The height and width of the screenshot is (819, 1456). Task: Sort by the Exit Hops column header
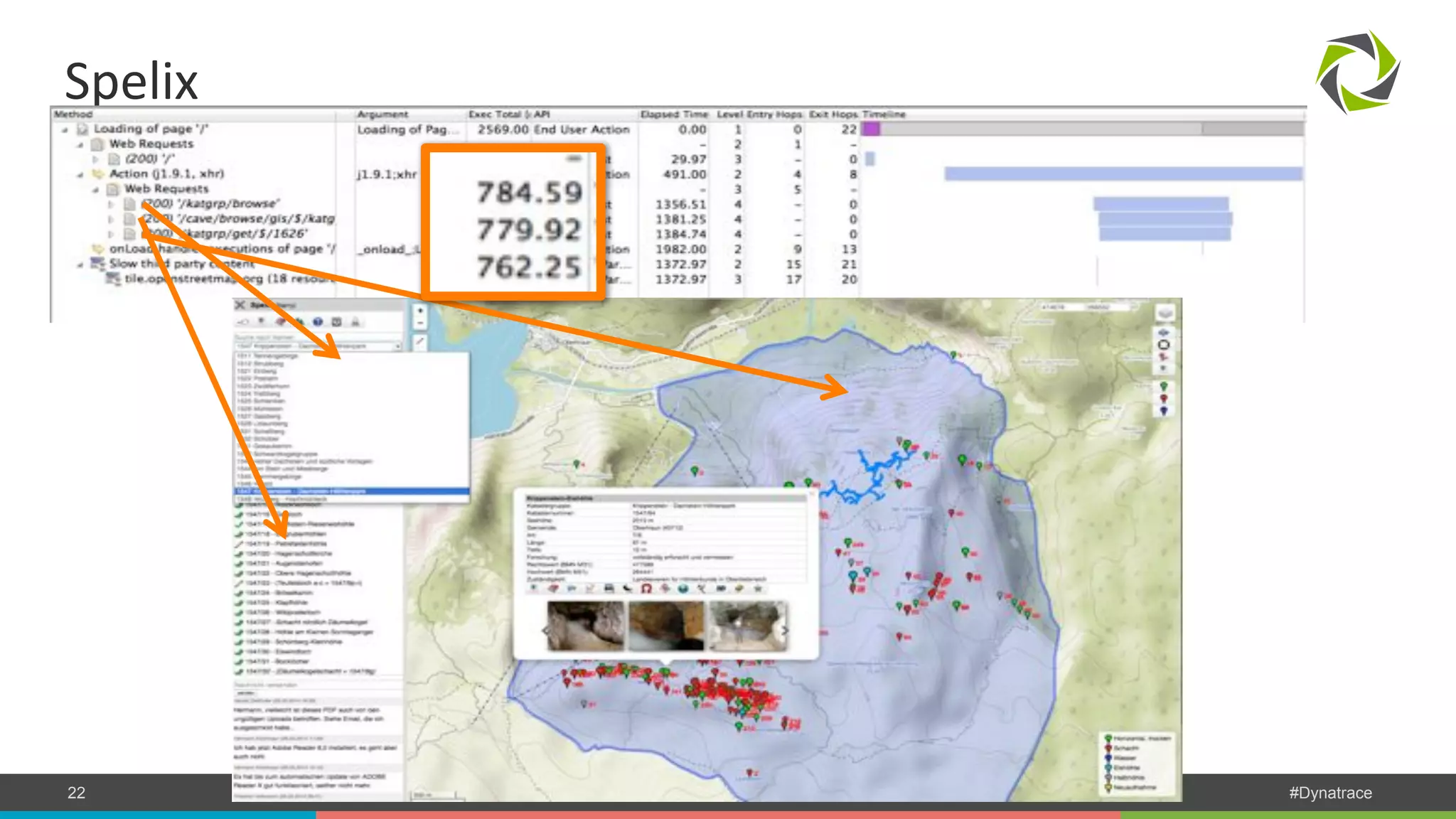[833, 114]
